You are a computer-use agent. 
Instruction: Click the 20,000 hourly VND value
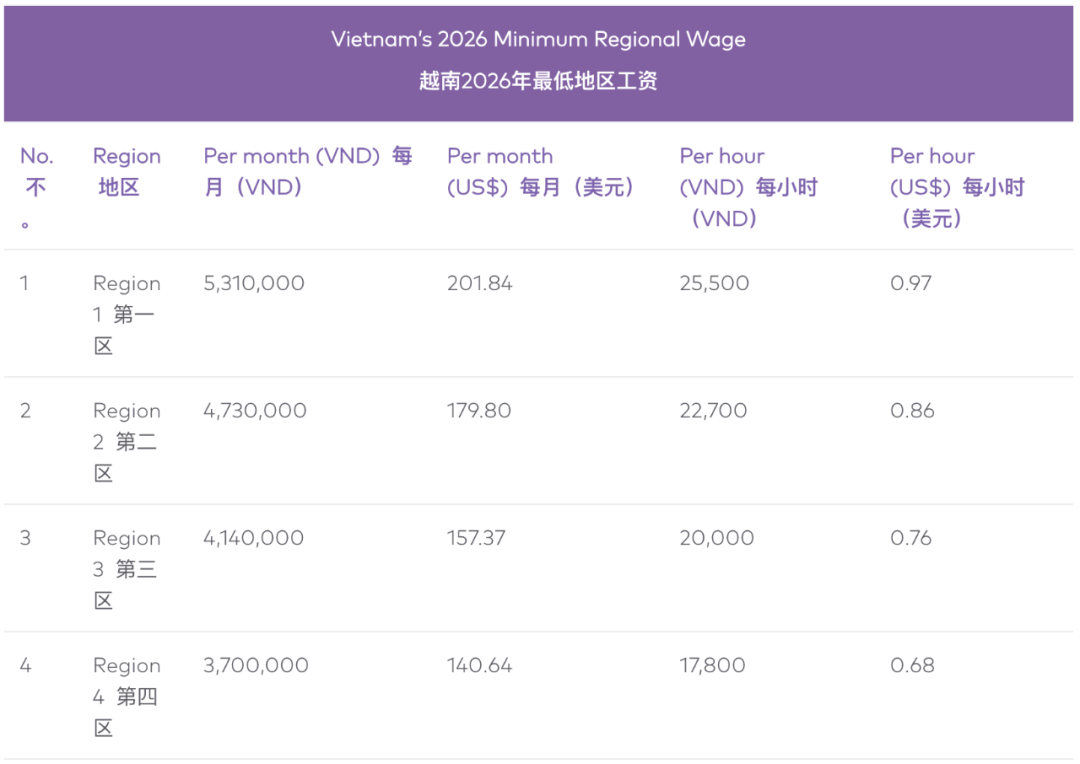pos(717,537)
